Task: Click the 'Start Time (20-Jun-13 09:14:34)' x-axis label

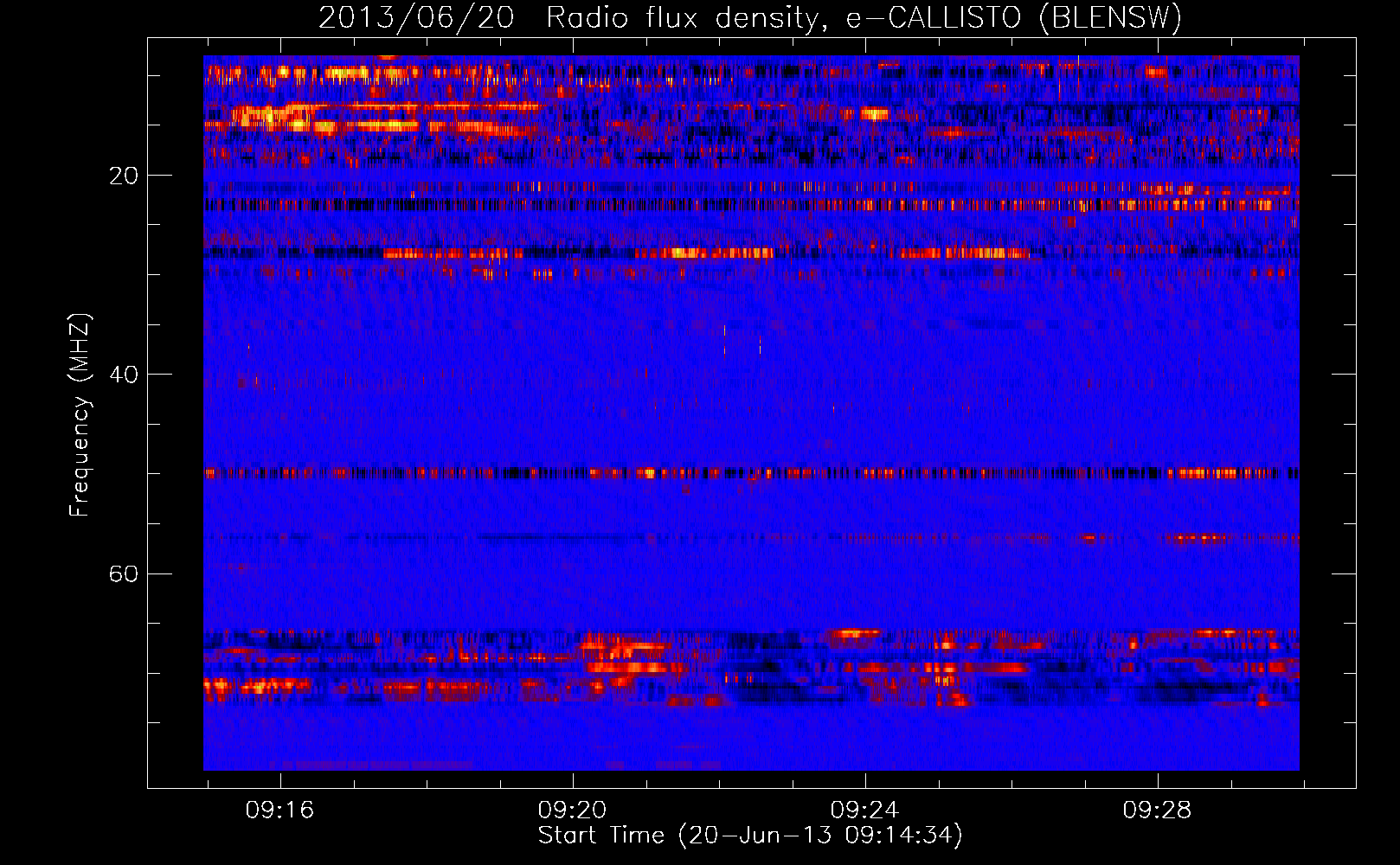Action: (750, 836)
